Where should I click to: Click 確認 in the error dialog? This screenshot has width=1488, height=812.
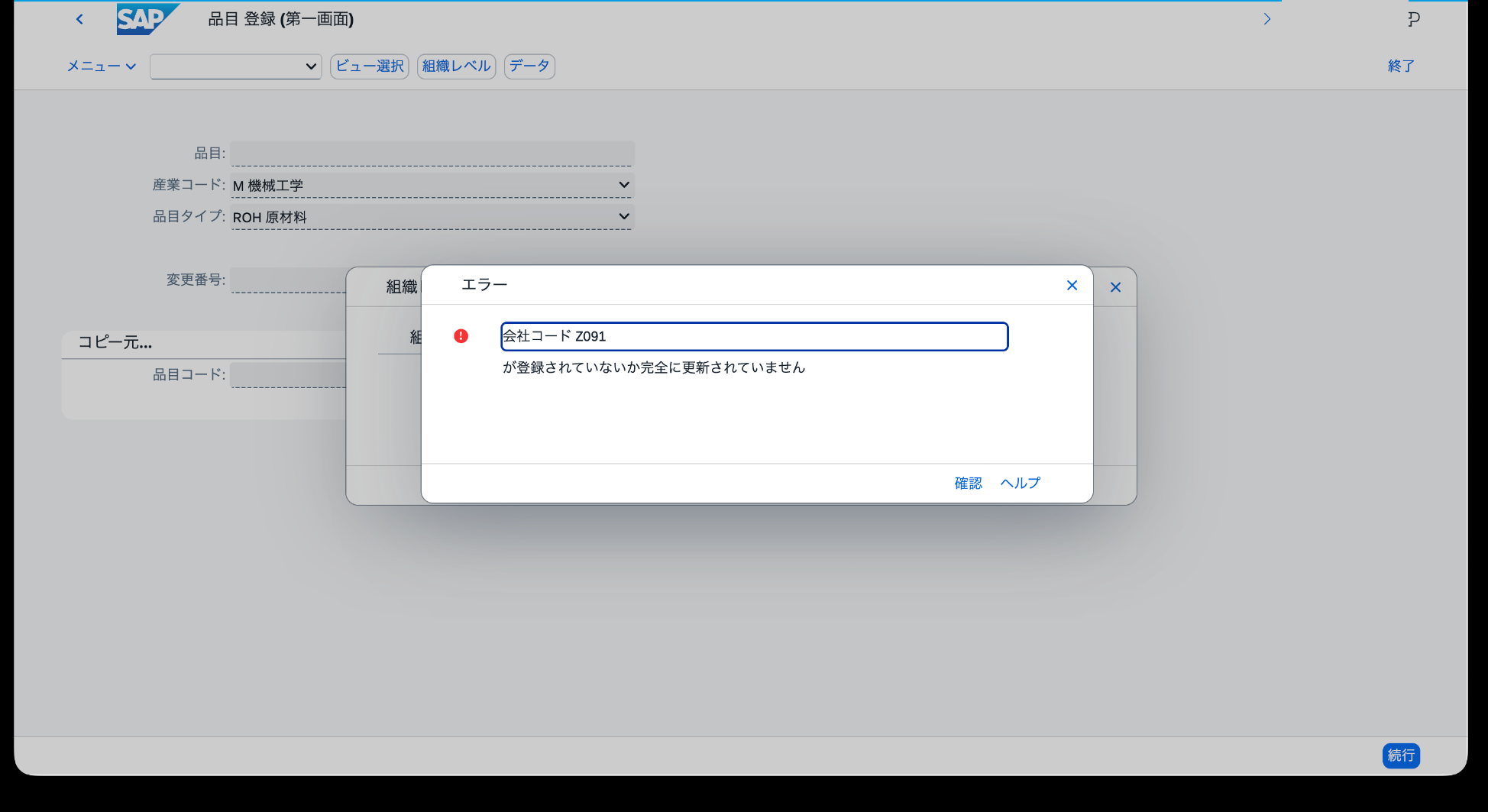click(968, 484)
